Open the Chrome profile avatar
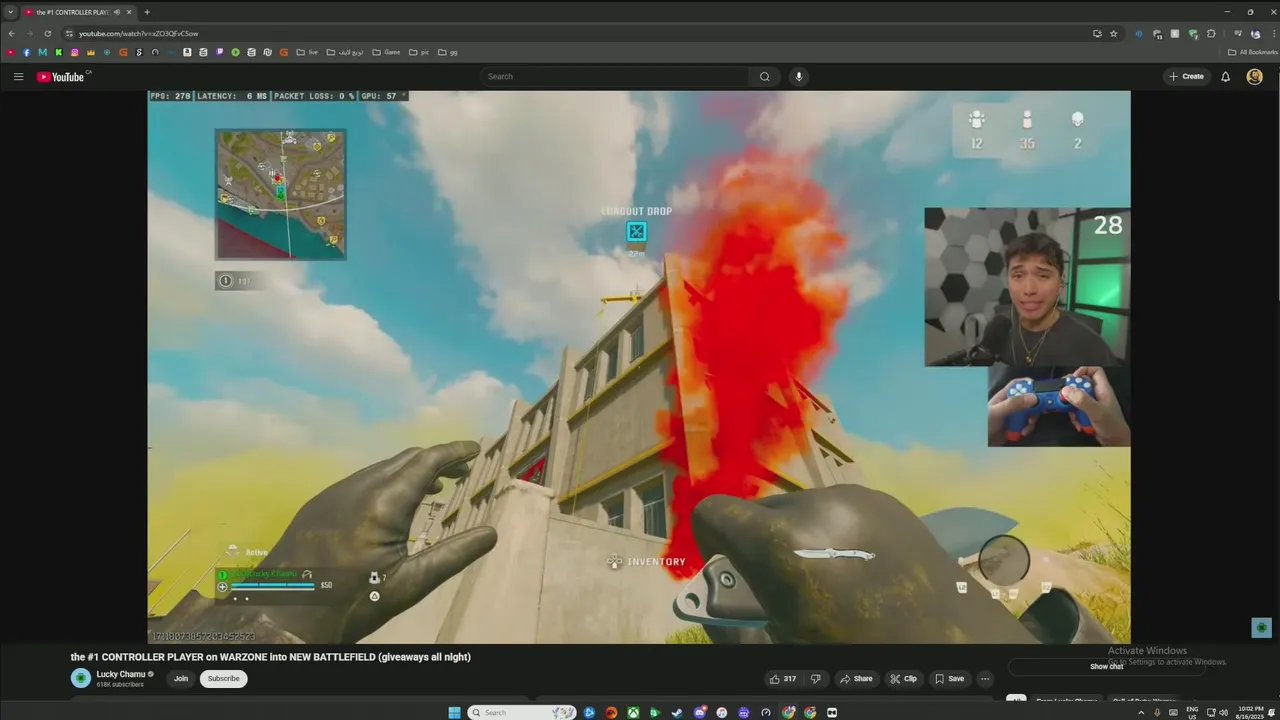This screenshot has width=1280, height=720. [x=1256, y=33]
